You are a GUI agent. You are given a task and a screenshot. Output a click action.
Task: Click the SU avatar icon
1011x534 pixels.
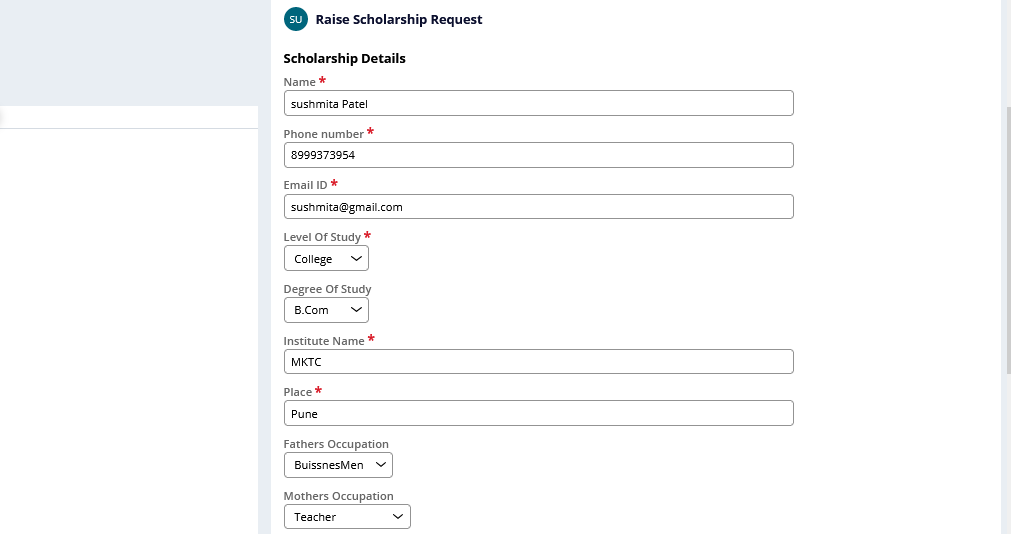pyautogui.click(x=295, y=19)
